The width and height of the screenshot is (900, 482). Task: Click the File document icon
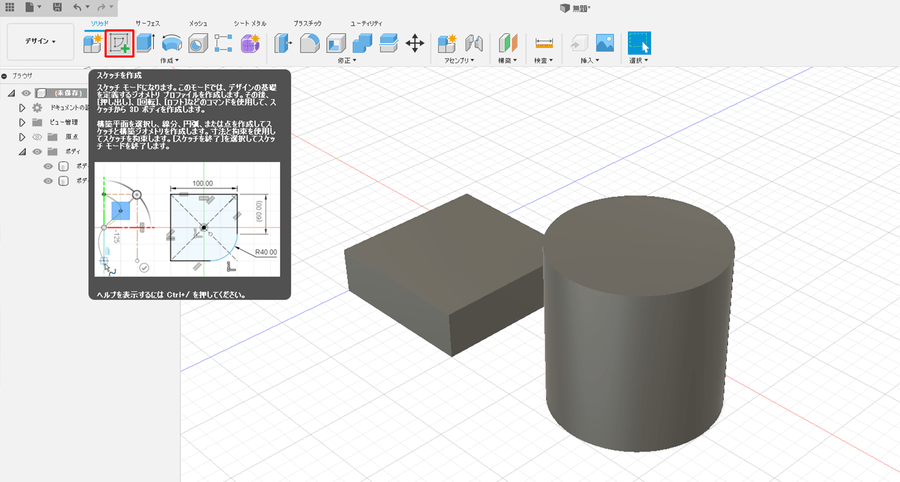[x=29, y=7]
